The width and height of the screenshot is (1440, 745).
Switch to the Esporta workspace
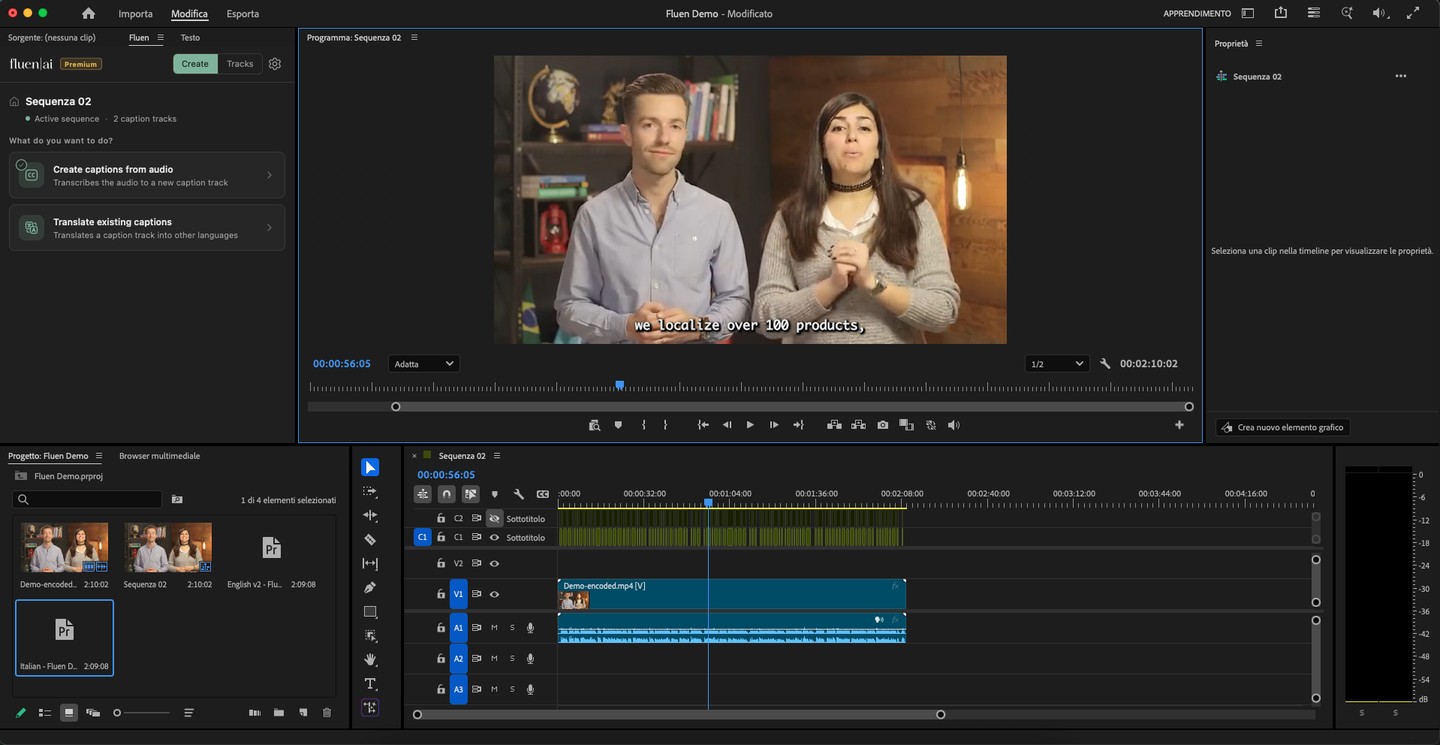point(243,14)
